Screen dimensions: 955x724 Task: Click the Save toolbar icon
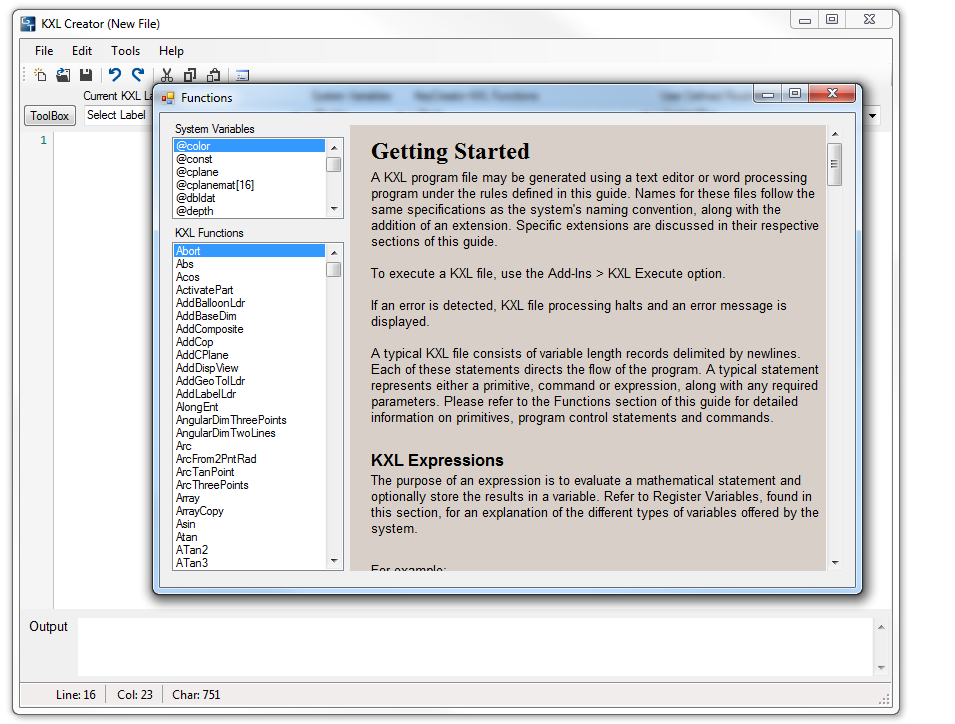point(86,75)
